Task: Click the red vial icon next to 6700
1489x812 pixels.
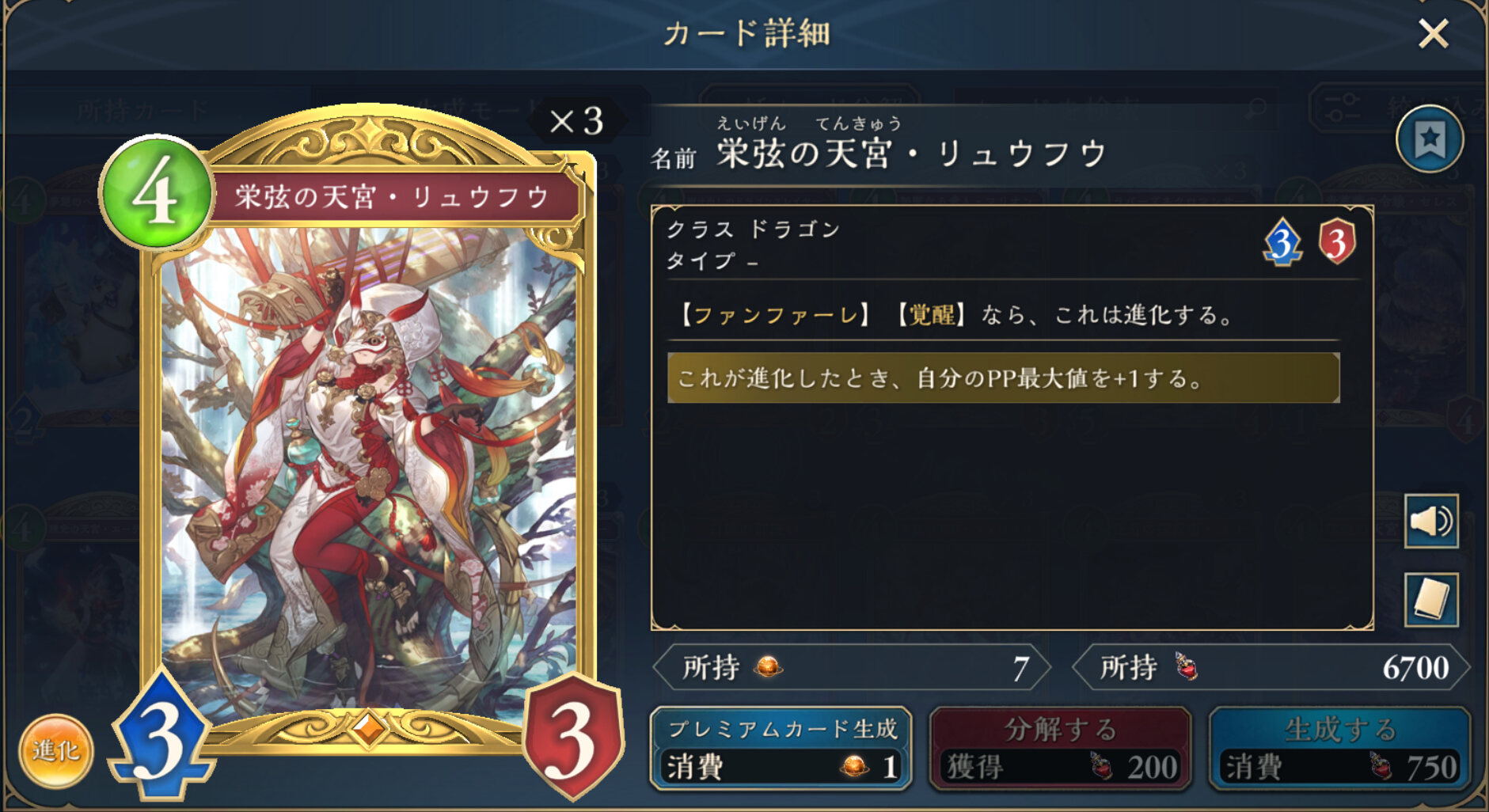Action: coord(1186,667)
